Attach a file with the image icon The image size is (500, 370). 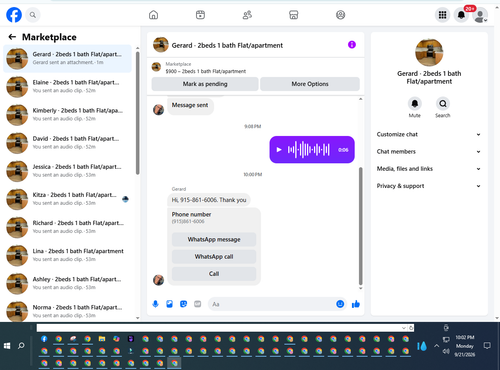169,304
